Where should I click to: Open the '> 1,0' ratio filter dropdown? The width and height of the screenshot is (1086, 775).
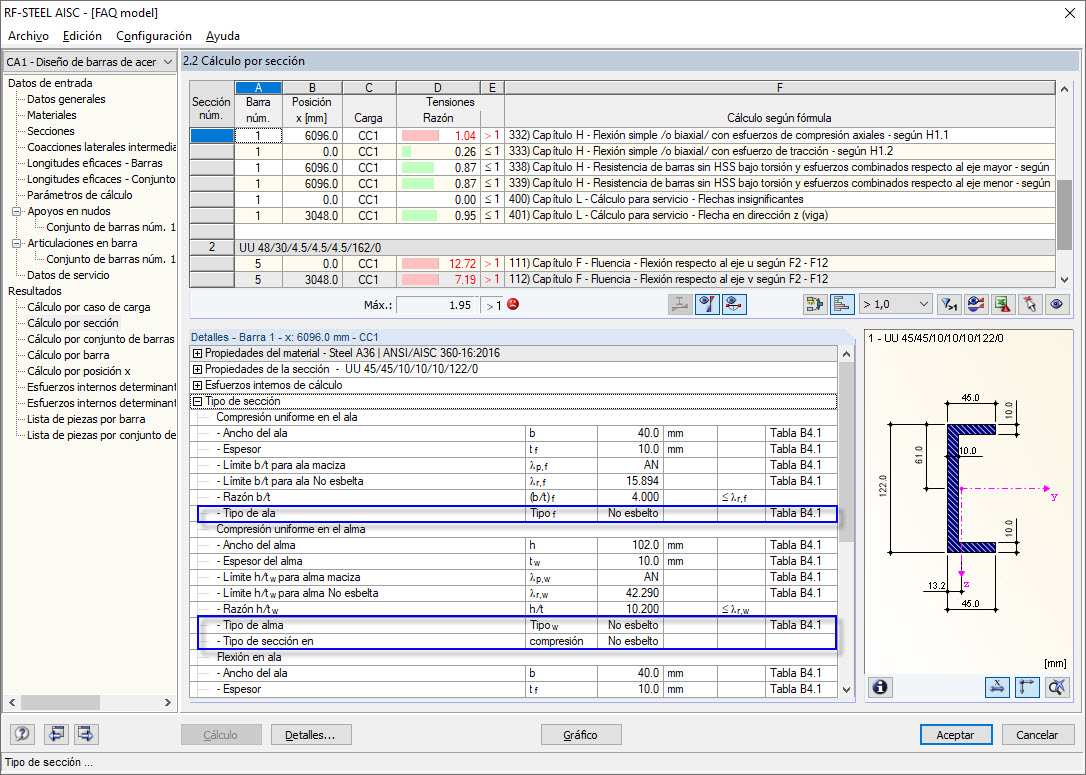[895, 305]
